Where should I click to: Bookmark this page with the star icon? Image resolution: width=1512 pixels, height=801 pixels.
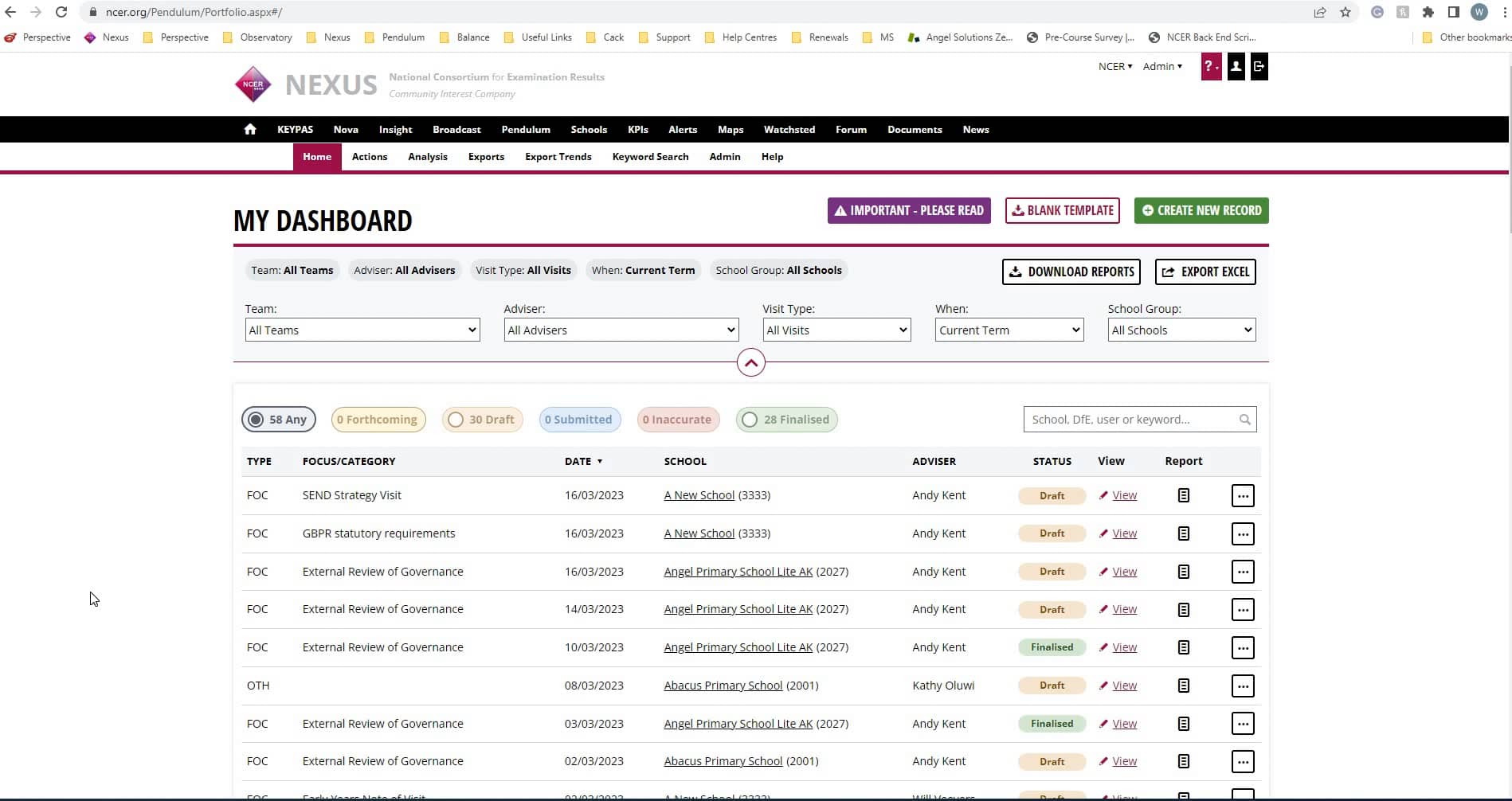(1346, 12)
